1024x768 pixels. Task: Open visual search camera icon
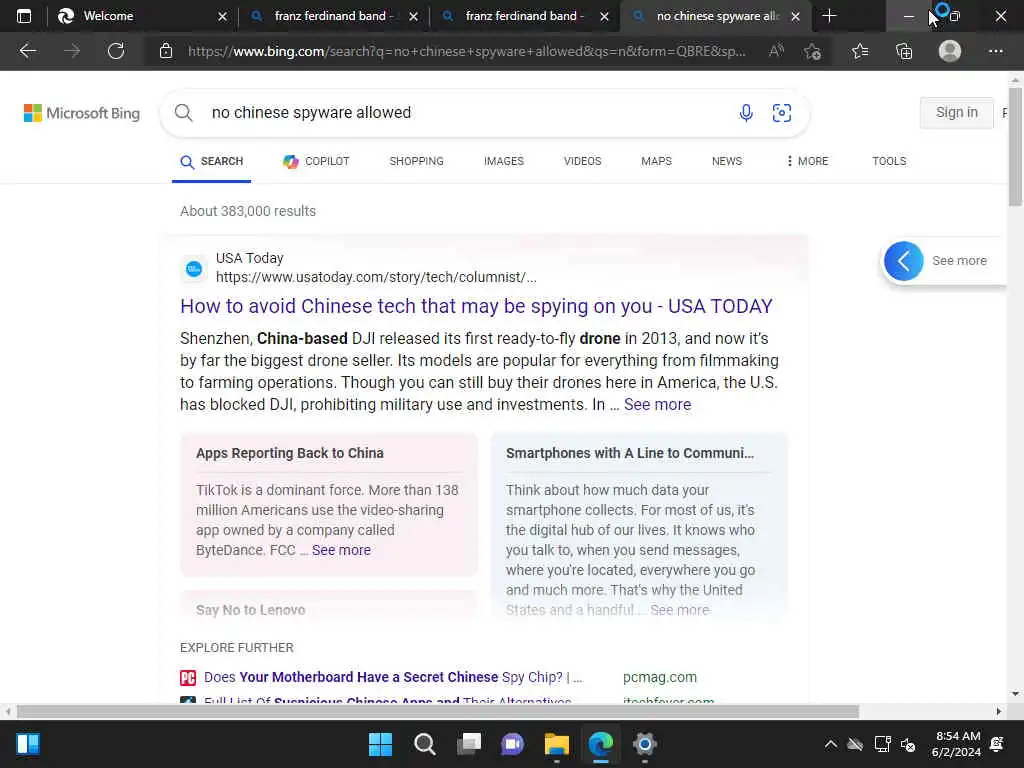click(782, 113)
